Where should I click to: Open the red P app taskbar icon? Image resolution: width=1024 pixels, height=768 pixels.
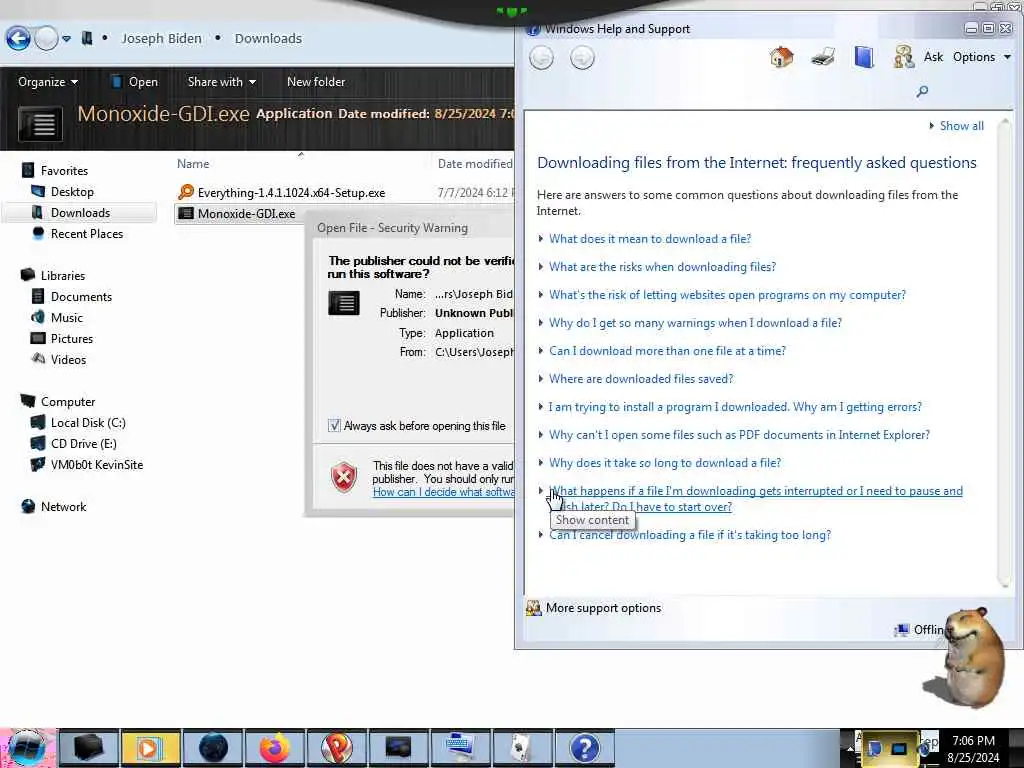(336, 748)
